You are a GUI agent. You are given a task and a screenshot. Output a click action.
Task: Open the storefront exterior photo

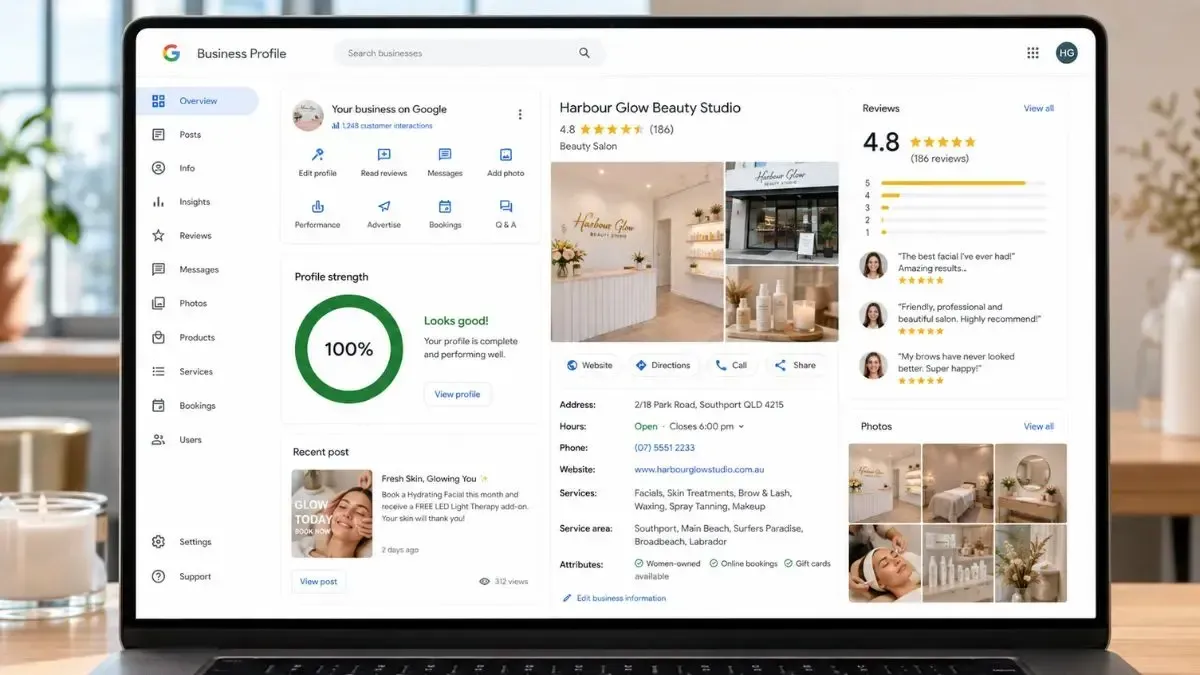[782, 212]
